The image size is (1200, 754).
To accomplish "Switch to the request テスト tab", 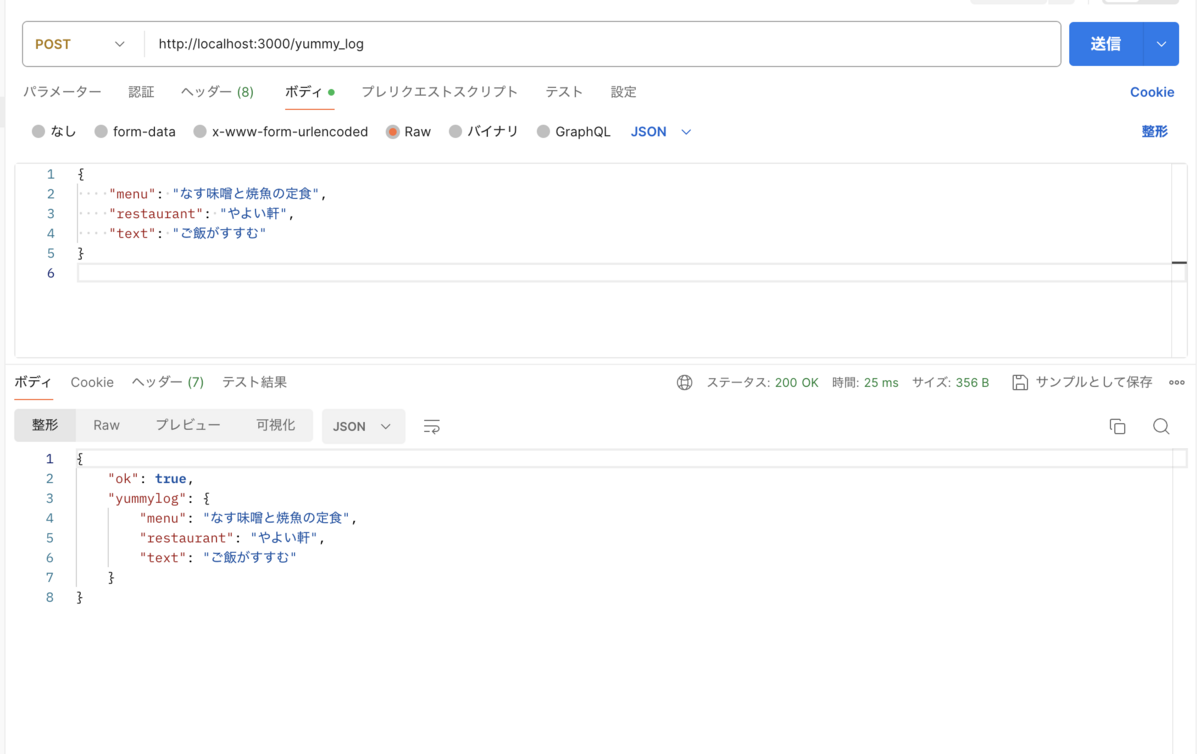I will coord(564,92).
